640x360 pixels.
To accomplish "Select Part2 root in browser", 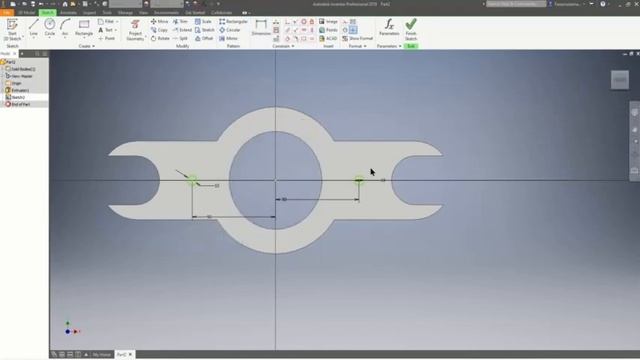I will 8,62.
